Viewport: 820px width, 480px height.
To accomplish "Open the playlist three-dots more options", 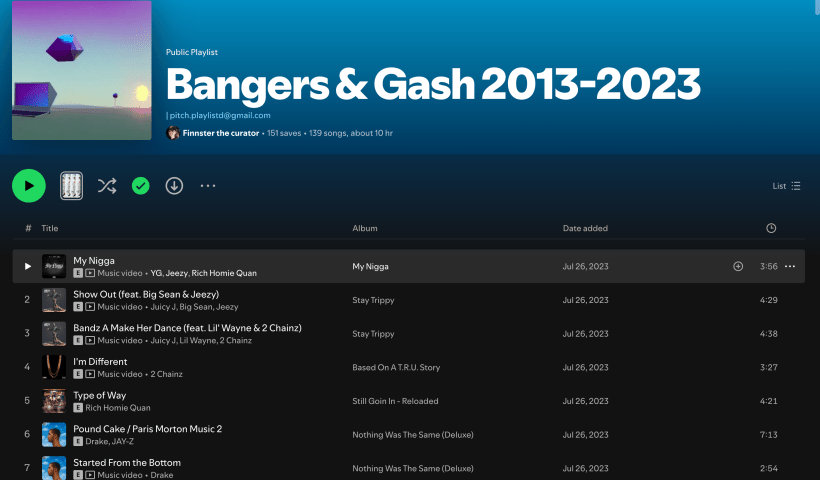I will click(208, 186).
